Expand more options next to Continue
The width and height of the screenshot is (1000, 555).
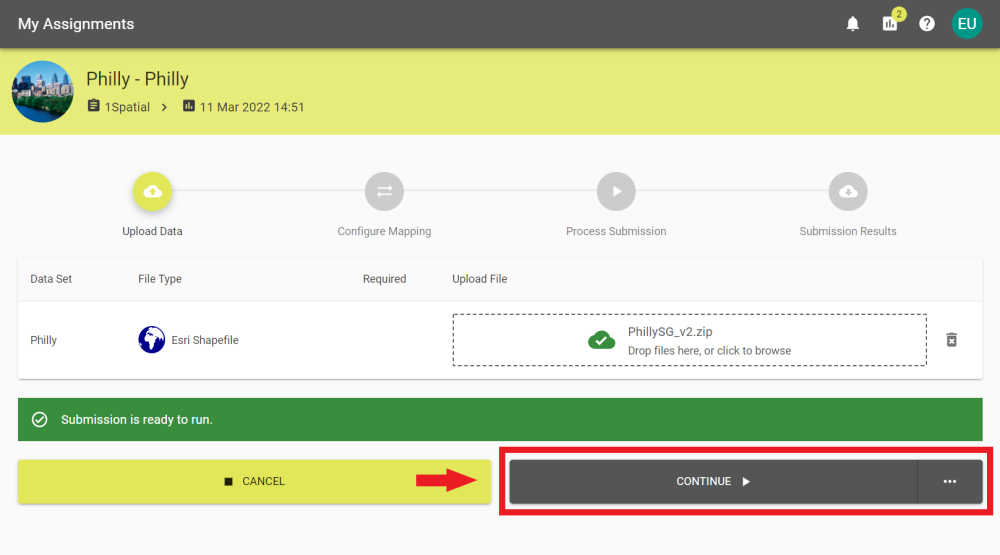[x=950, y=482]
